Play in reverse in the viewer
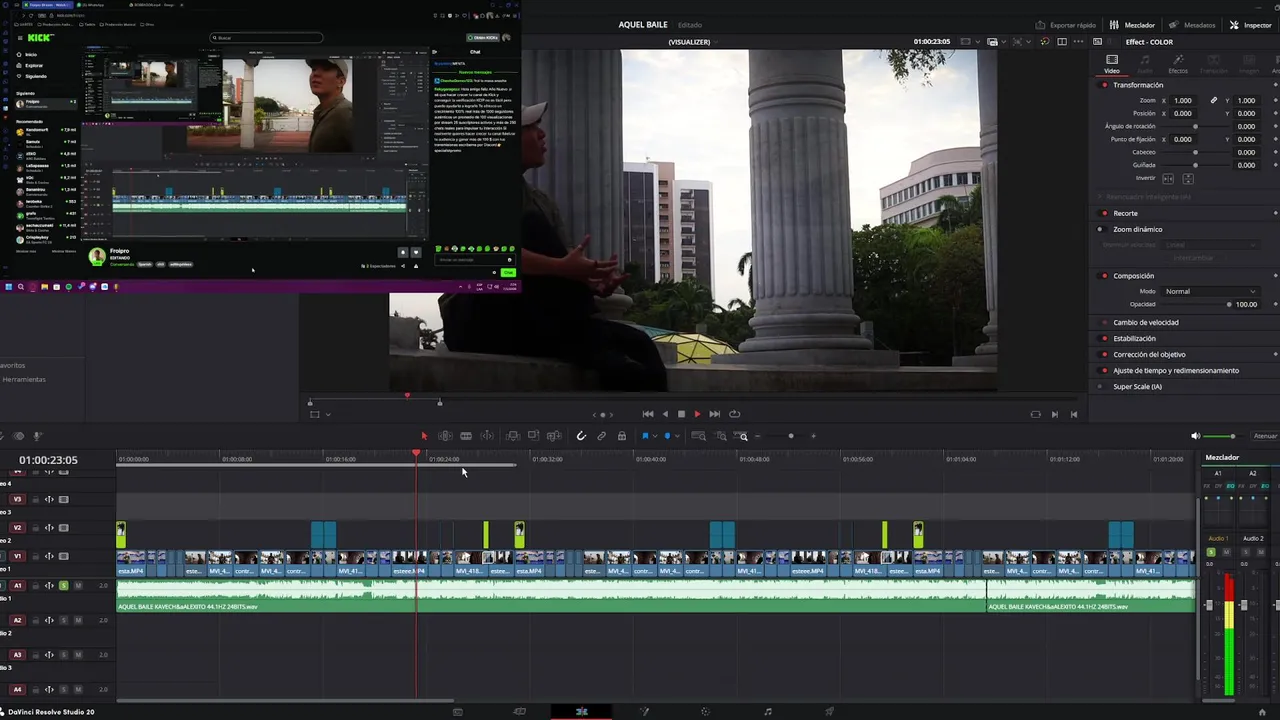The width and height of the screenshot is (1280, 720). click(x=665, y=414)
